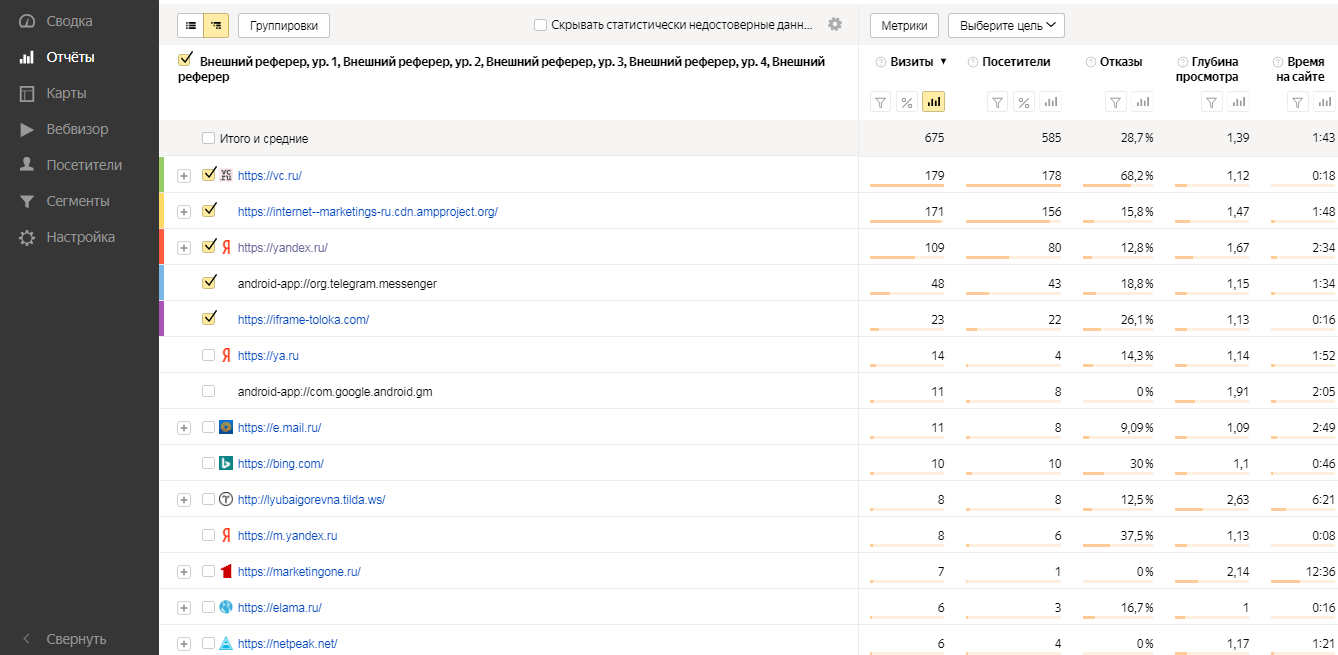Expand the e.mail.ru referrer row
Viewport: 1338px width, 655px height.
tap(184, 428)
